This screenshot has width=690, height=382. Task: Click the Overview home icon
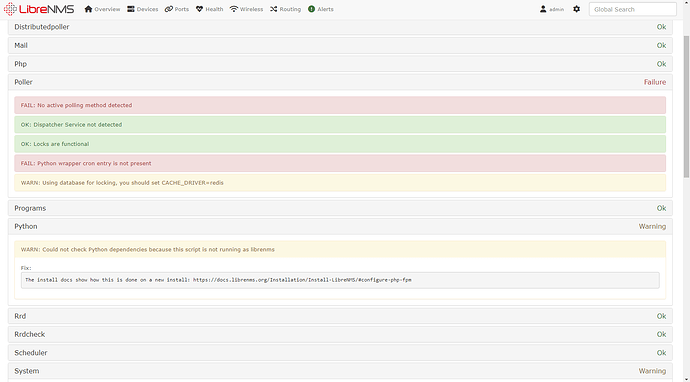coord(88,9)
